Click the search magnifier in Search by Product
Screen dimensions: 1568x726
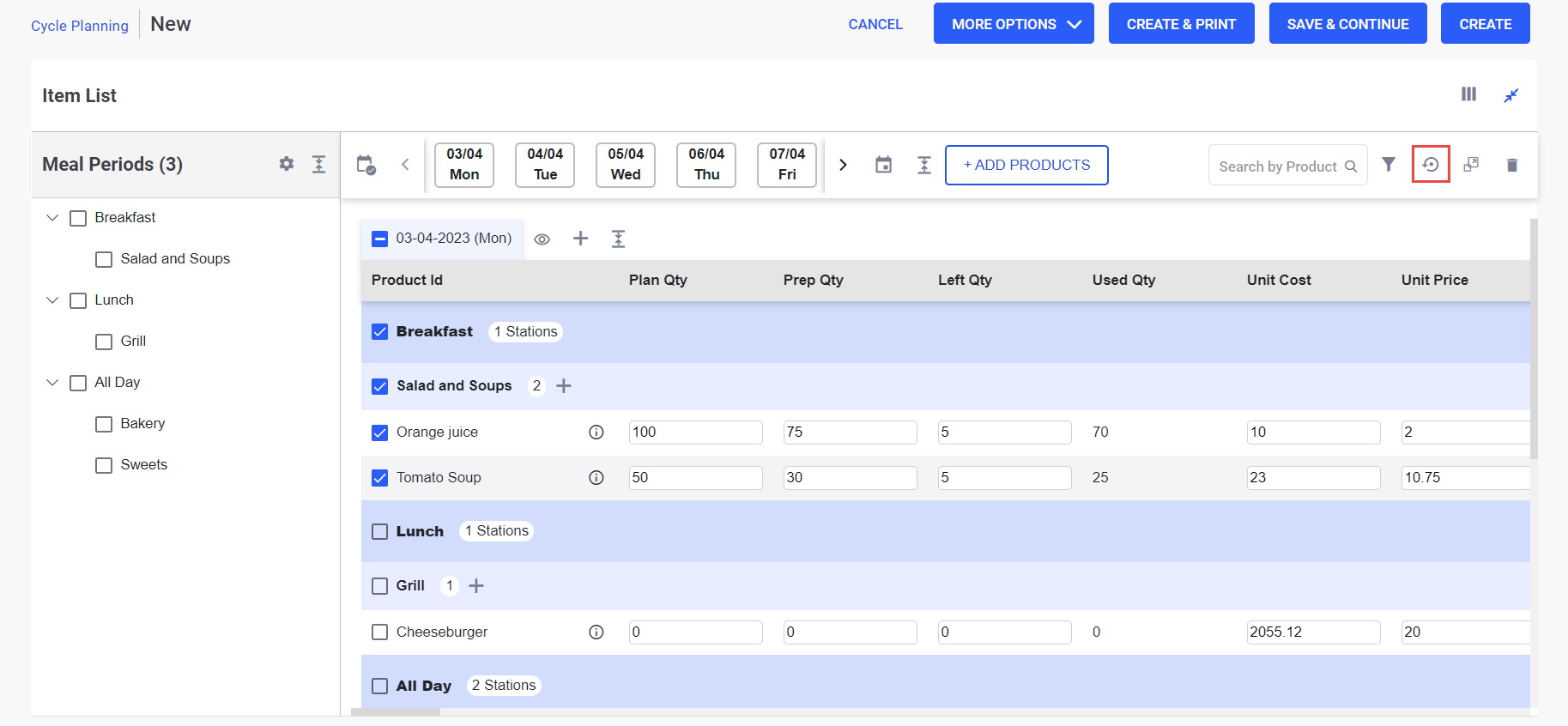point(1351,166)
